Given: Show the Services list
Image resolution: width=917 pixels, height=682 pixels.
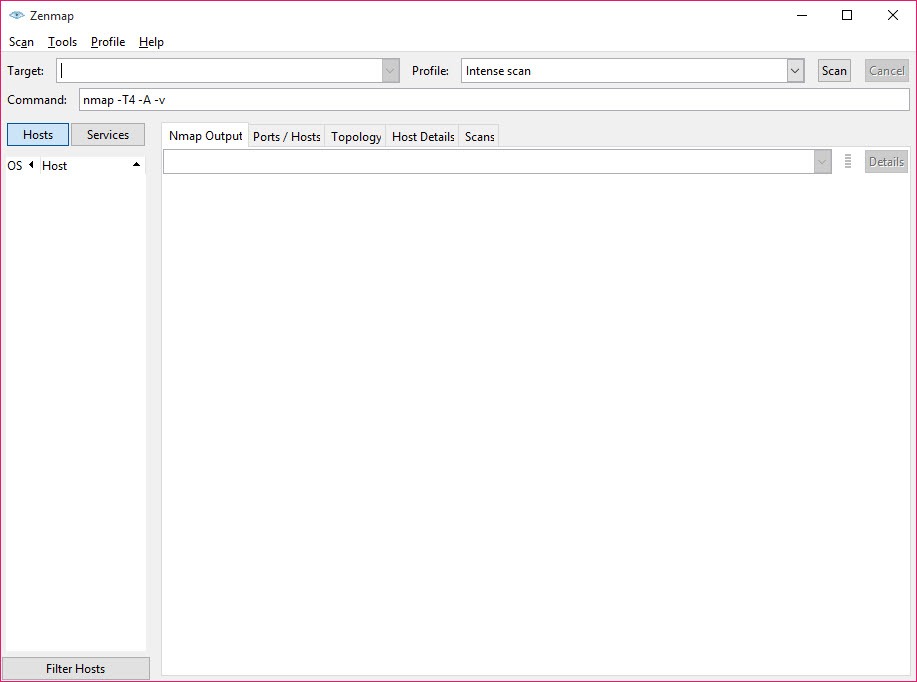Looking at the screenshot, I should [108, 135].
